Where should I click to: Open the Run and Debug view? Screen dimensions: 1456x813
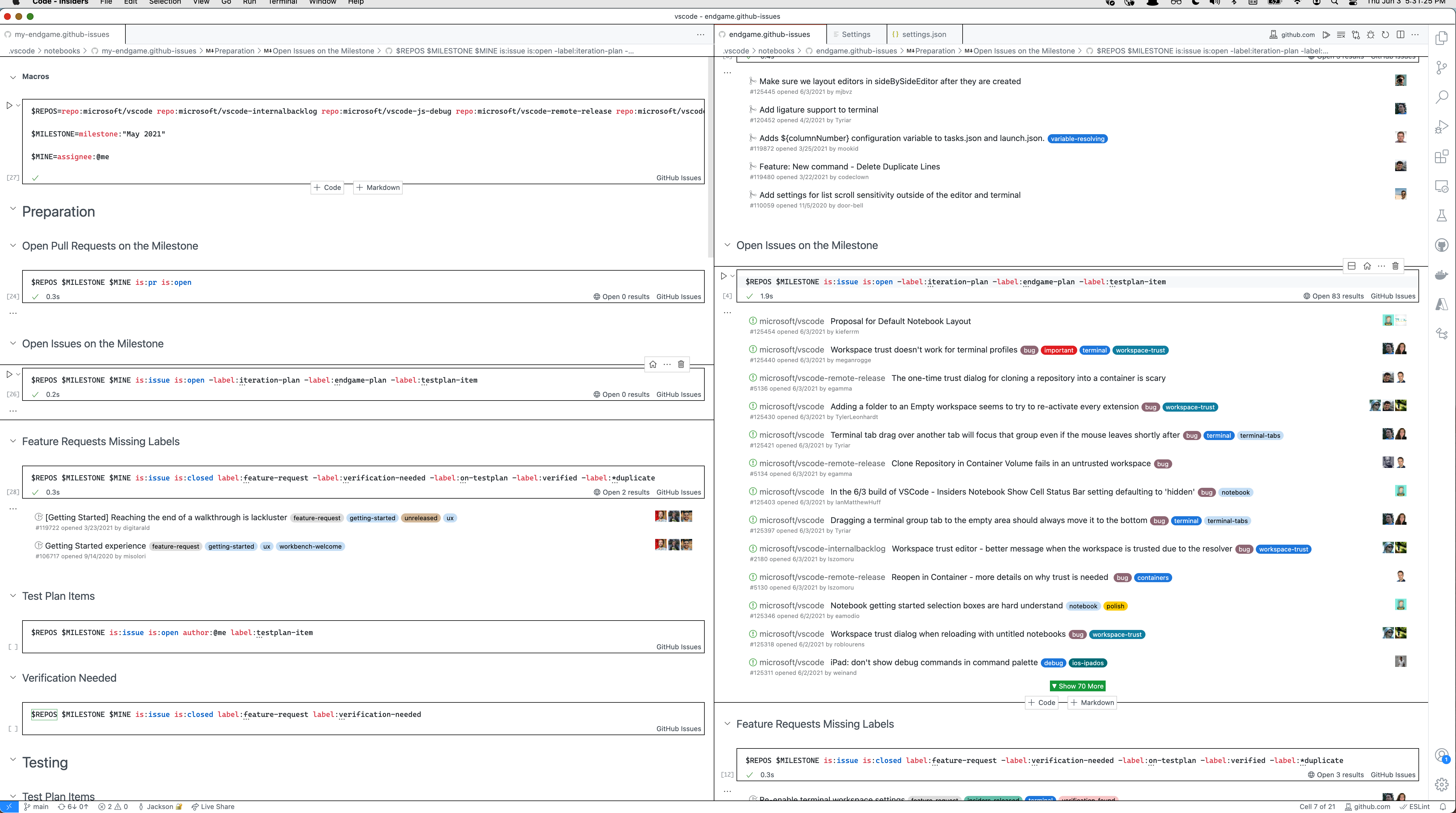tap(1442, 126)
